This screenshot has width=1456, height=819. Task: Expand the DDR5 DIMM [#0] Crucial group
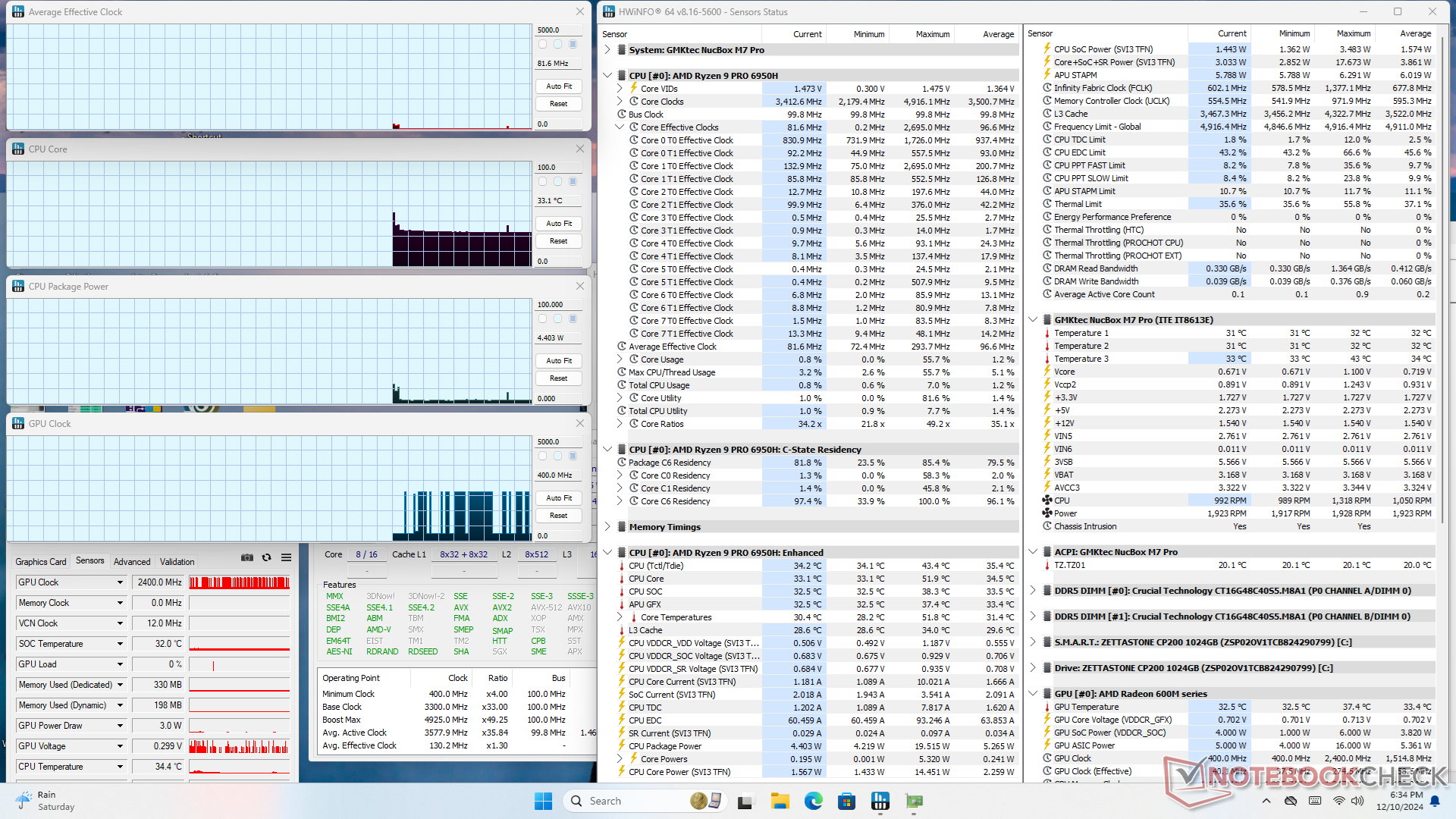tap(1033, 591)
